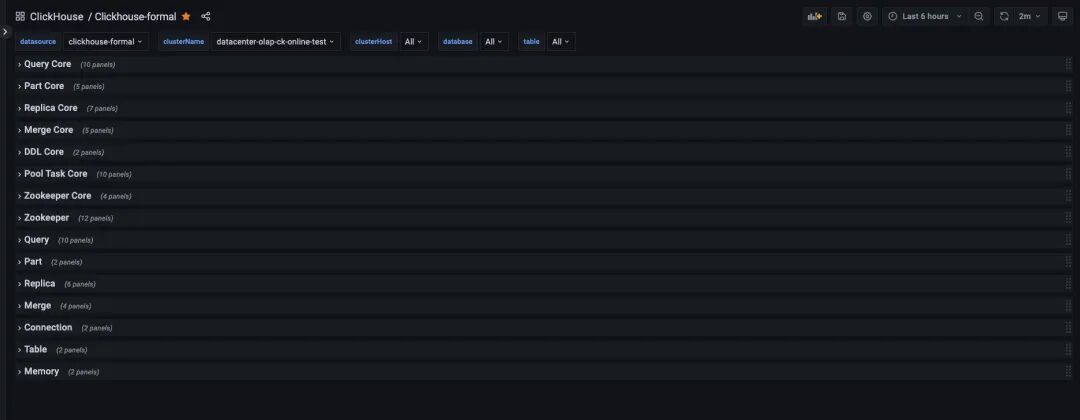
Task: Click the "(10 panels)" text of Query Core
Action: 98,65
